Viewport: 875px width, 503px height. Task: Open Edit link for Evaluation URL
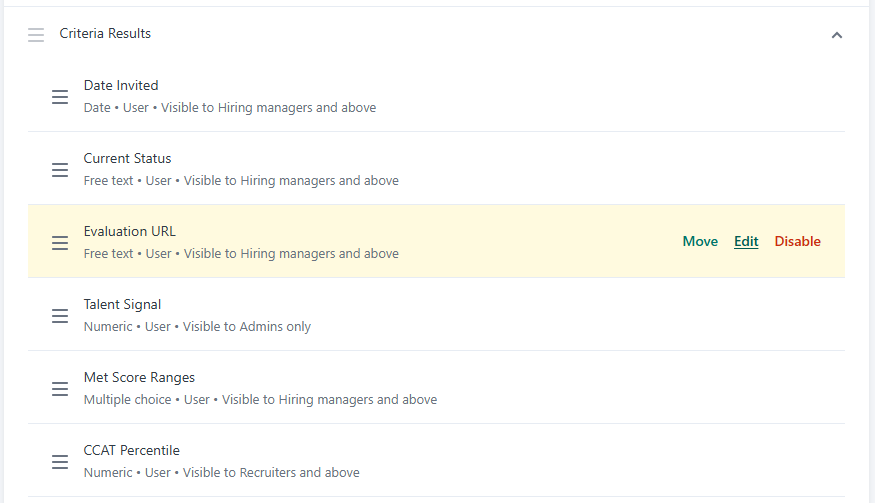(x=746, y=241)
